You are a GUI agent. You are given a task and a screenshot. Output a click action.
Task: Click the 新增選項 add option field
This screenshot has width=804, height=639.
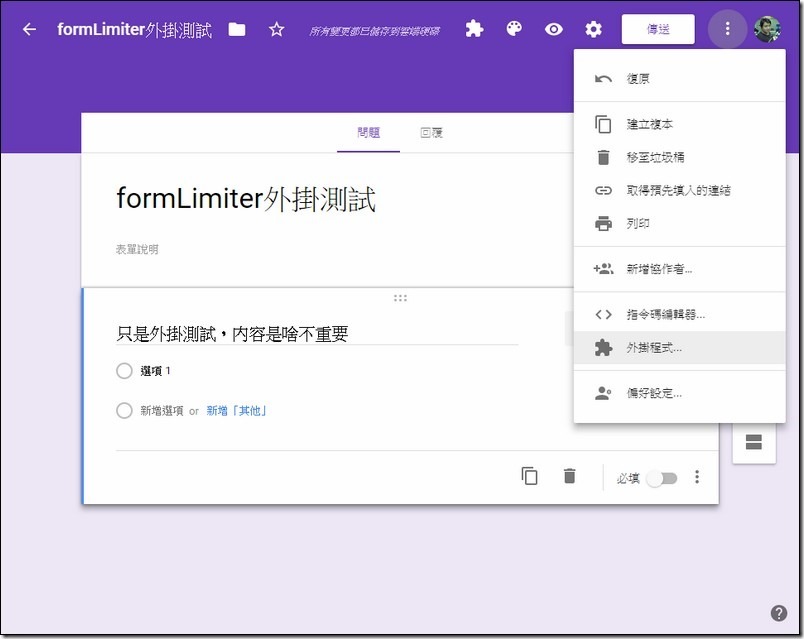pyautogui.click(x=162, y=411)
